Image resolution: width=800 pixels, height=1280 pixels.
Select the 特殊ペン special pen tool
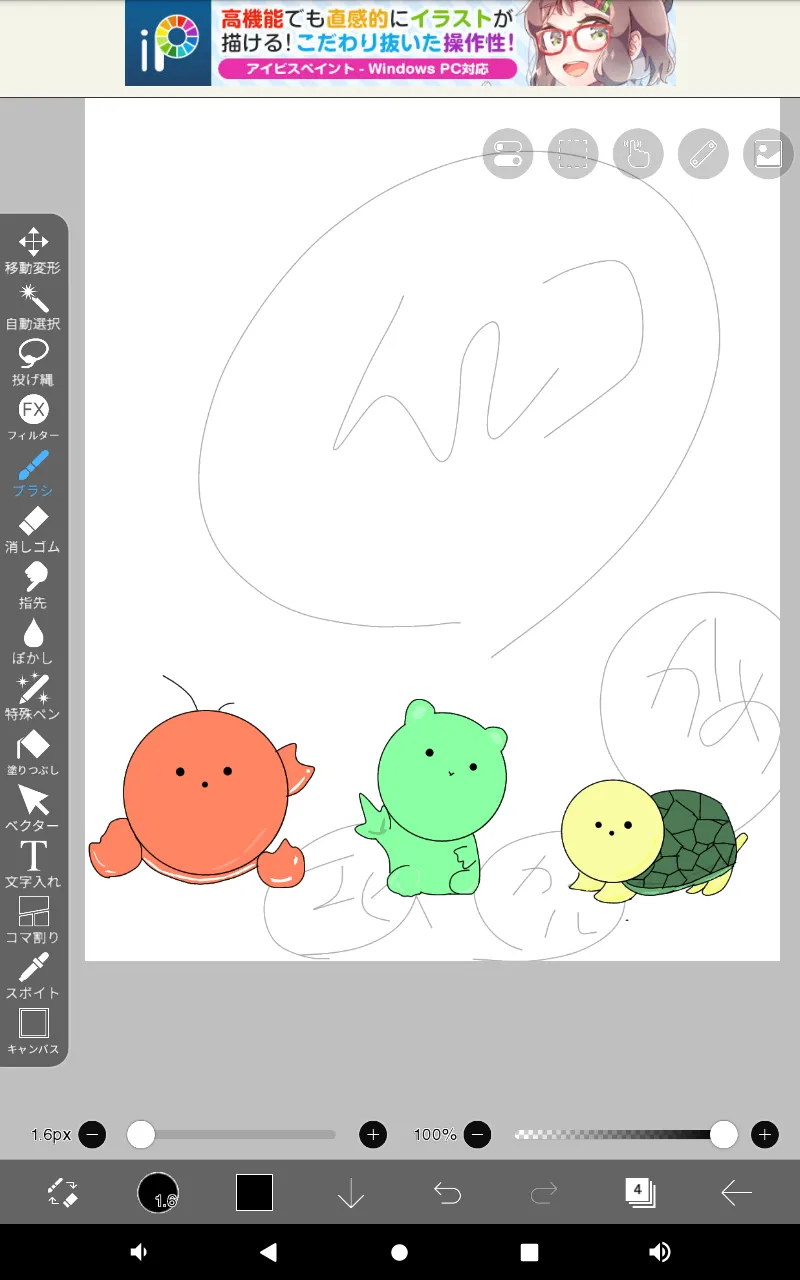(x=33, y=697)
